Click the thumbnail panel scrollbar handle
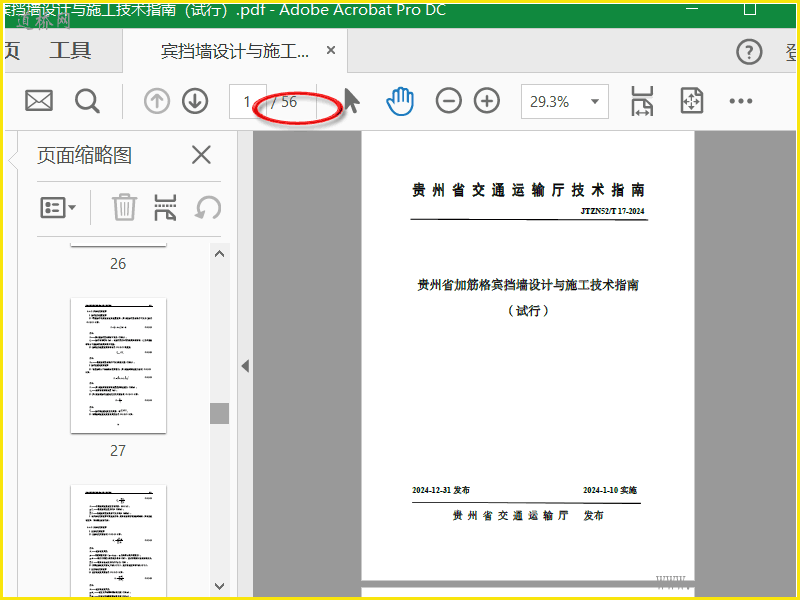This screenshot has width=800, height=600. pos(219,413)
